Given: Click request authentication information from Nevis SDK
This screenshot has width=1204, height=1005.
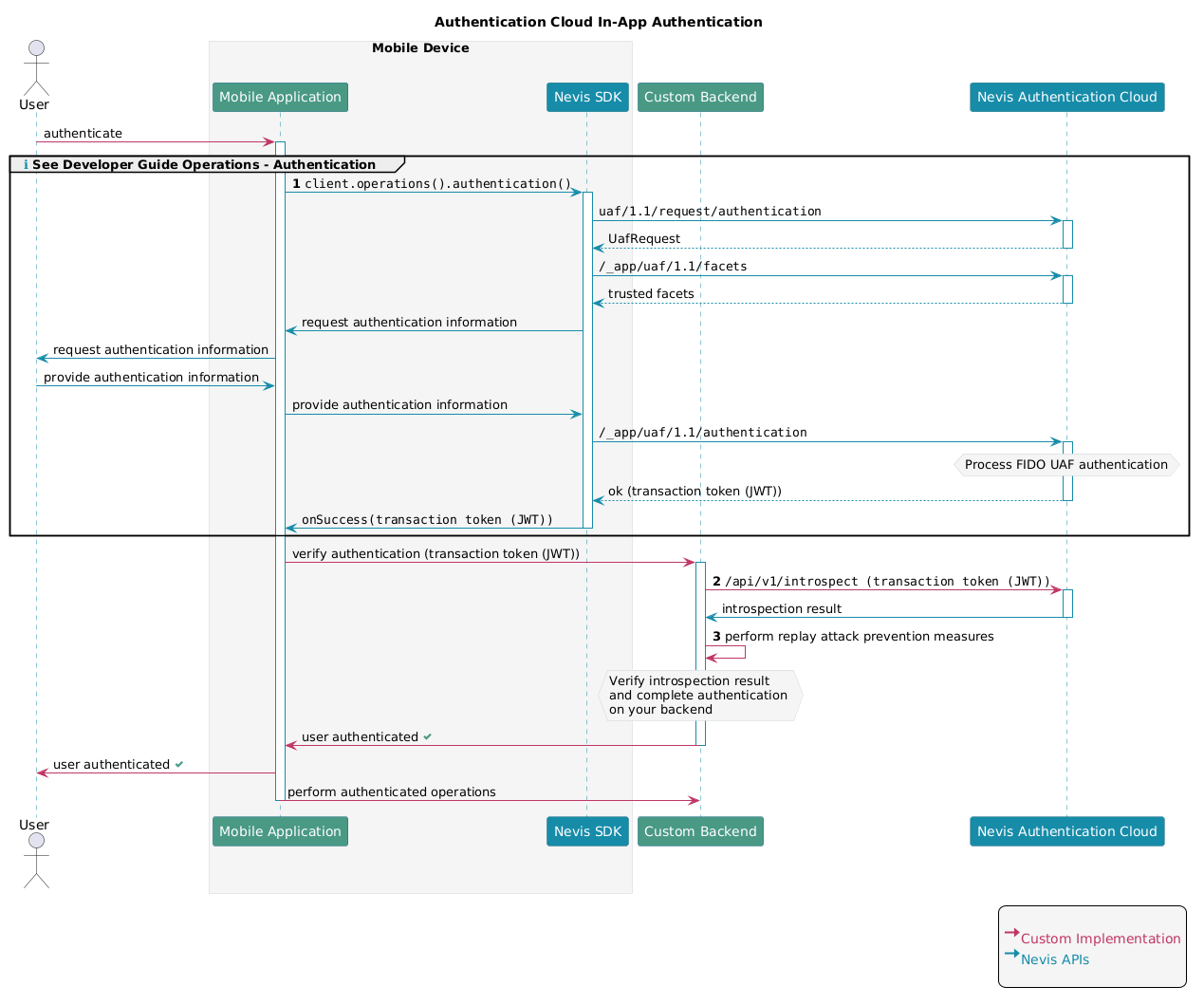Looking at the screenshot, I should (x=409, y=323).
